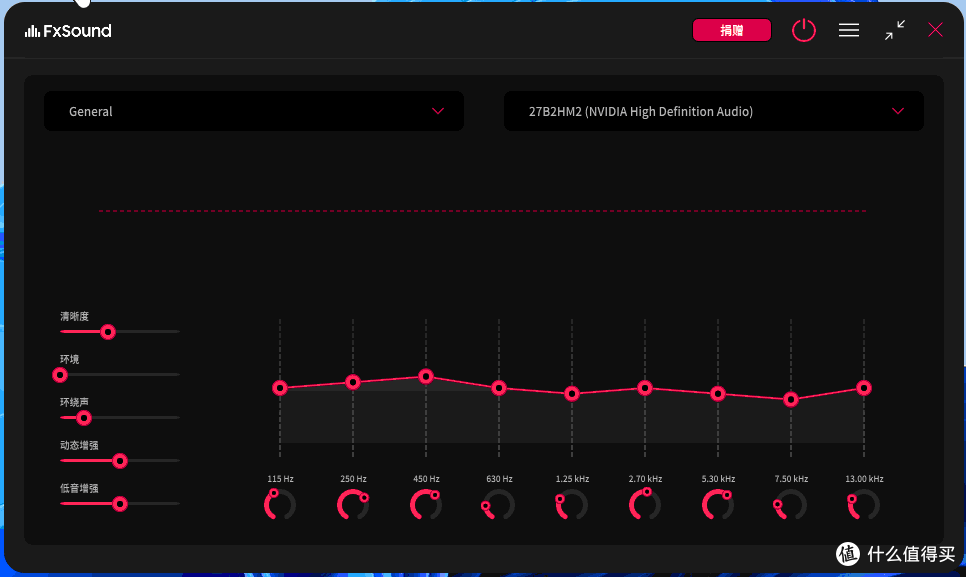Click the 250 Hz frequency knob
This screenshot has width=966, height=577.
(353, 505)
